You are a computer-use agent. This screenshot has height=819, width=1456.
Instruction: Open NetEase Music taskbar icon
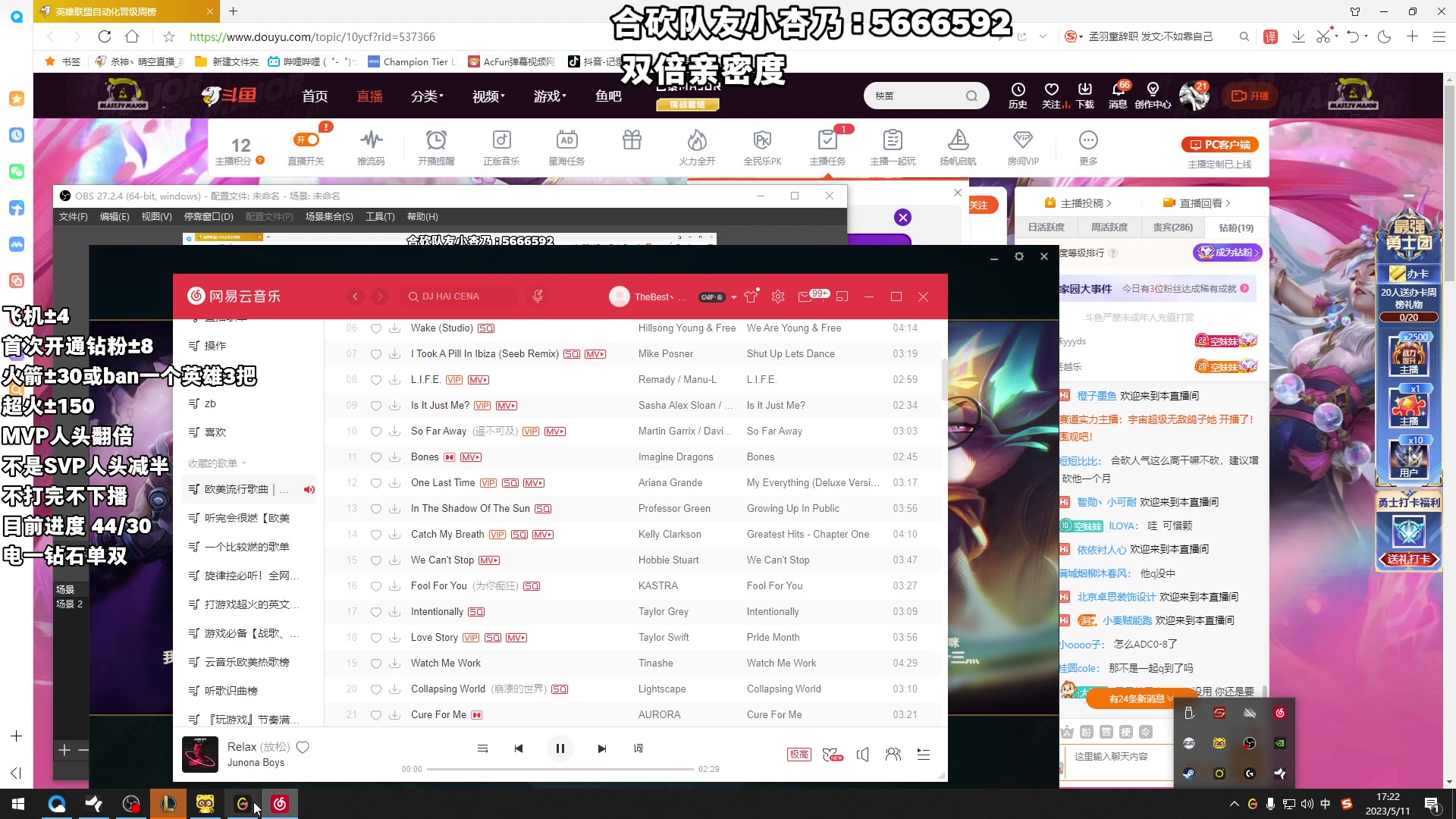[x=280, y=804]
